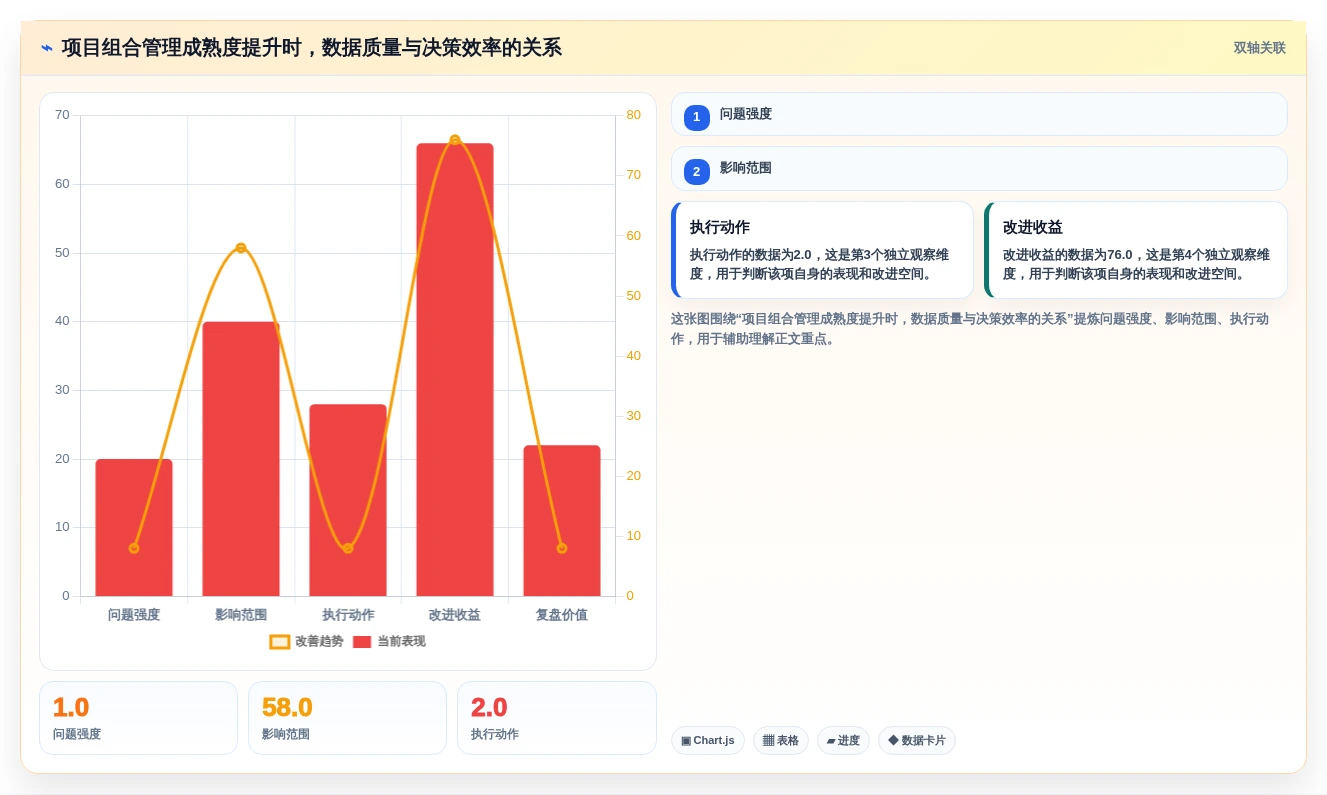Click the left axis value 70
The width and height of the screenshot is (1327, 795).
[x=62, y=115]
